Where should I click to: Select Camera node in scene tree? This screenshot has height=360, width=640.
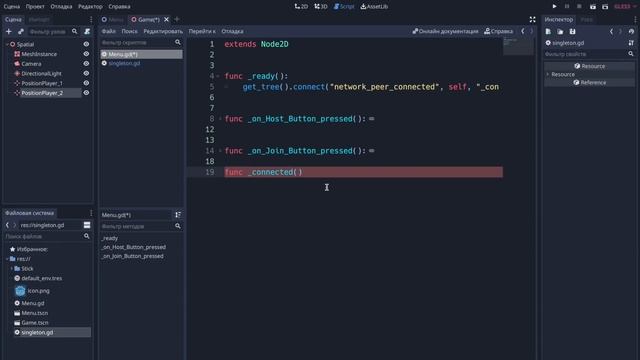click(31, 64)
